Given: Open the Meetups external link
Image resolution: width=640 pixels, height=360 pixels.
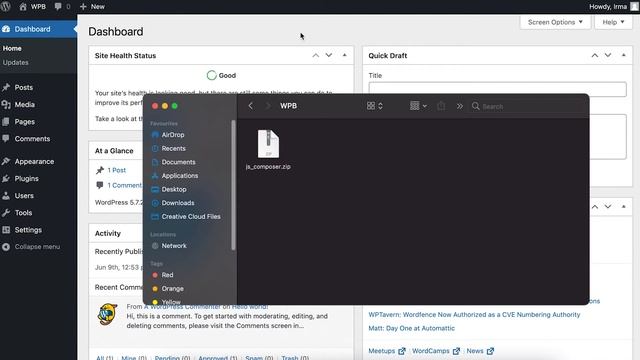Looking at the screenshot, I should (387, 351).
